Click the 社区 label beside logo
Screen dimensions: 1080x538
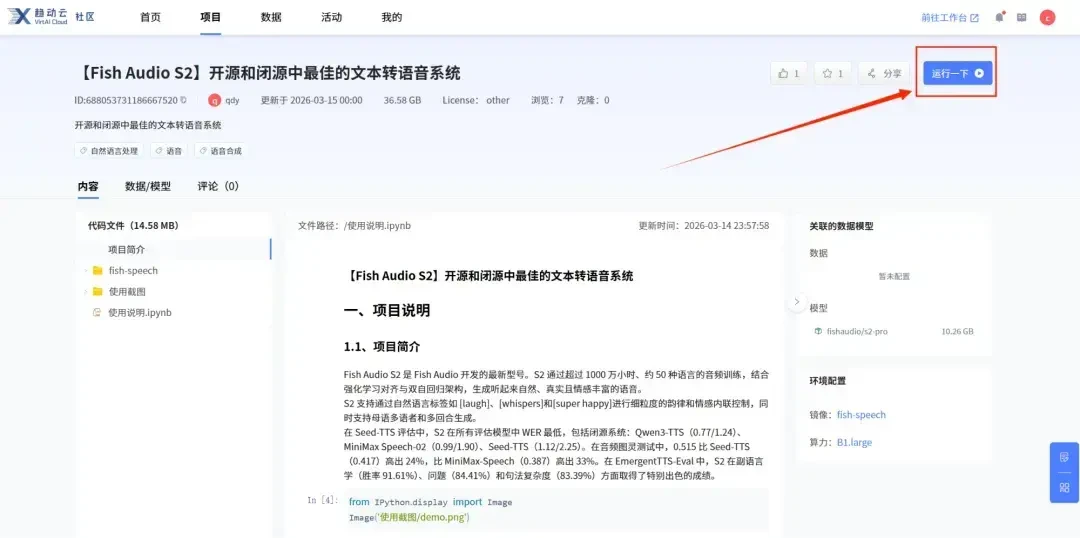click(85, 17)
